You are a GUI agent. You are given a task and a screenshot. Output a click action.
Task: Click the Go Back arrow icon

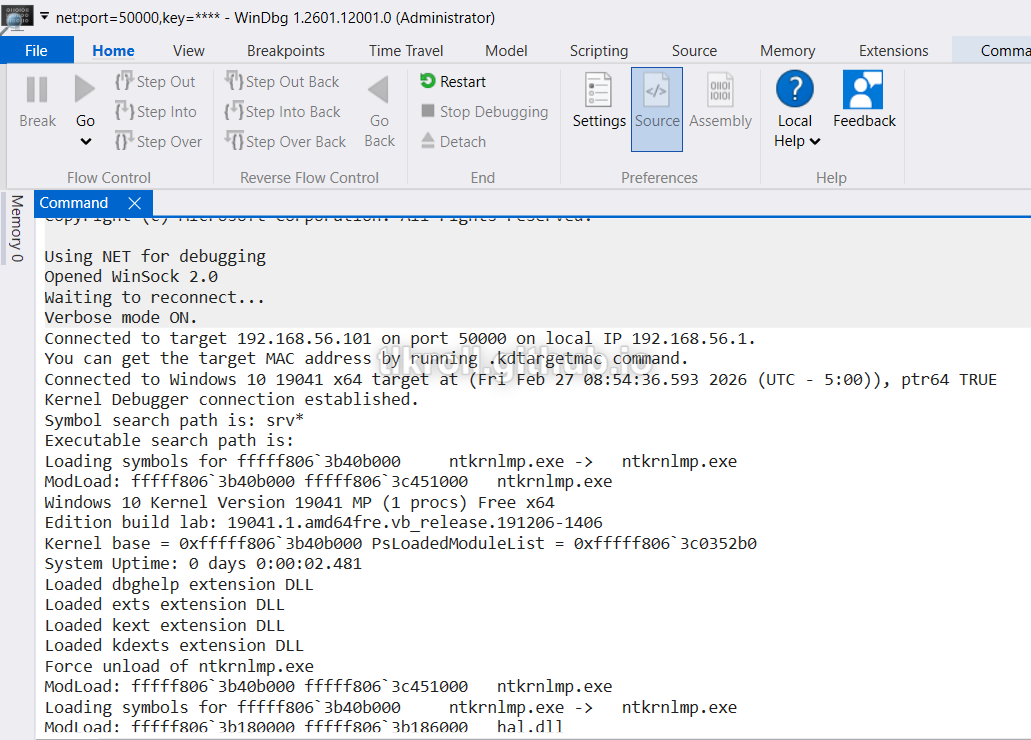pyautogui.click(x=379, y=91)
